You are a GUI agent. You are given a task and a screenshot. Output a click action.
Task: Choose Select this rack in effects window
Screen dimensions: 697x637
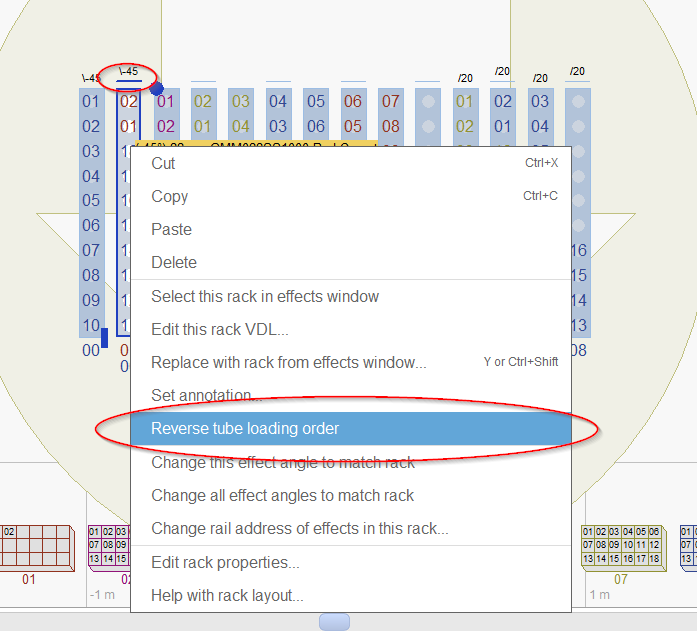pos(265,297)
